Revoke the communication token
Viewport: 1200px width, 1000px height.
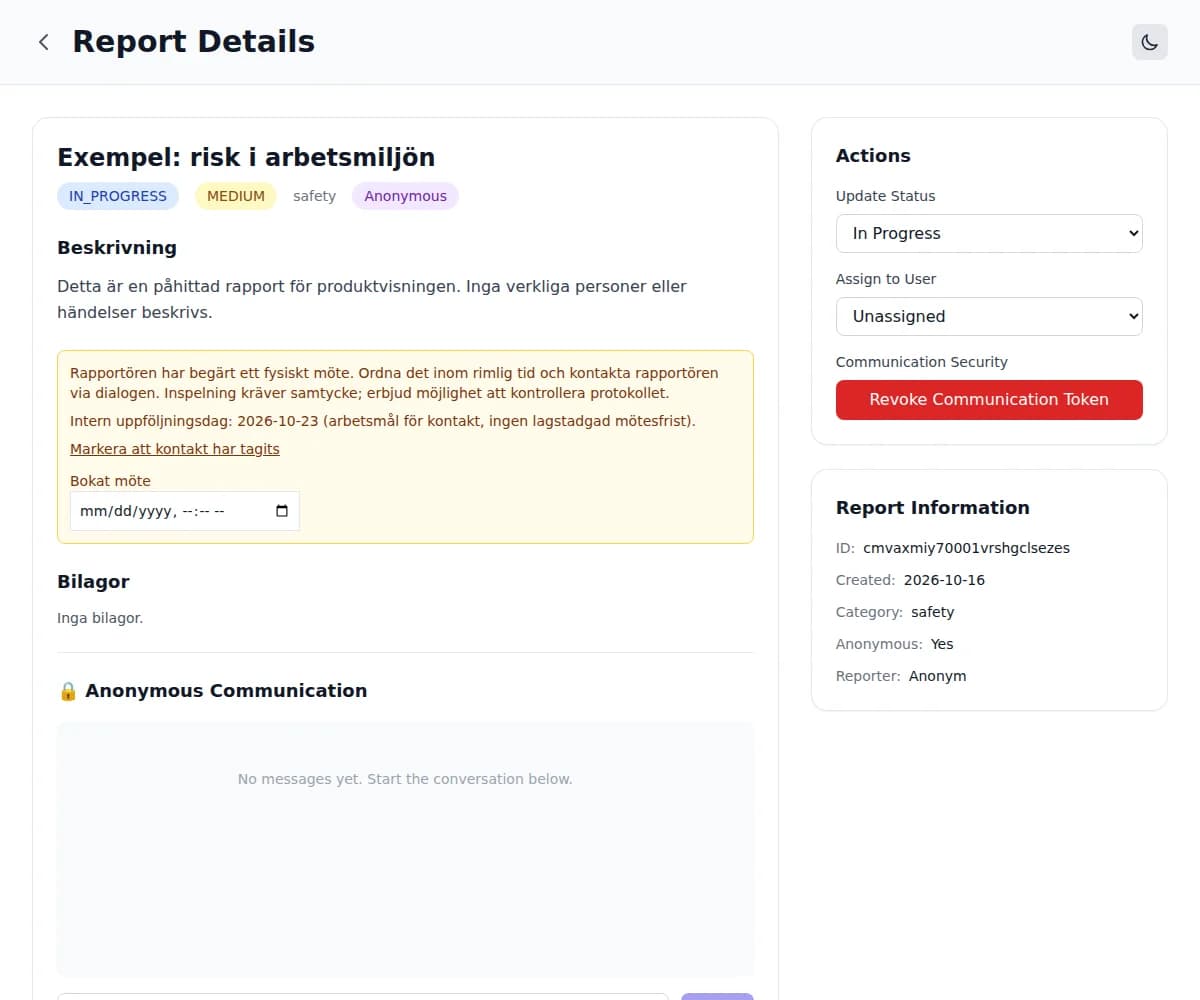[989, 399]
